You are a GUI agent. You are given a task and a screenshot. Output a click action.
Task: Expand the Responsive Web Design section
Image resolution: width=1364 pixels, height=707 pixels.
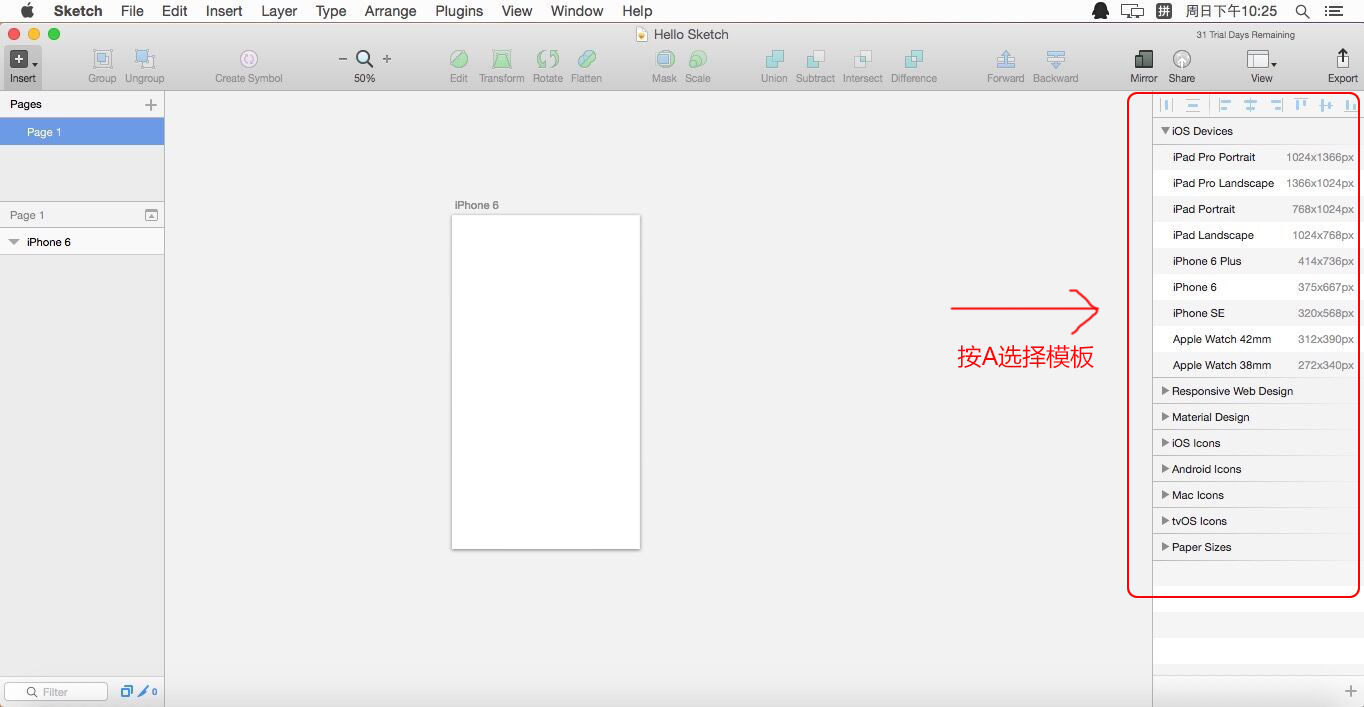pos(1165,391)
